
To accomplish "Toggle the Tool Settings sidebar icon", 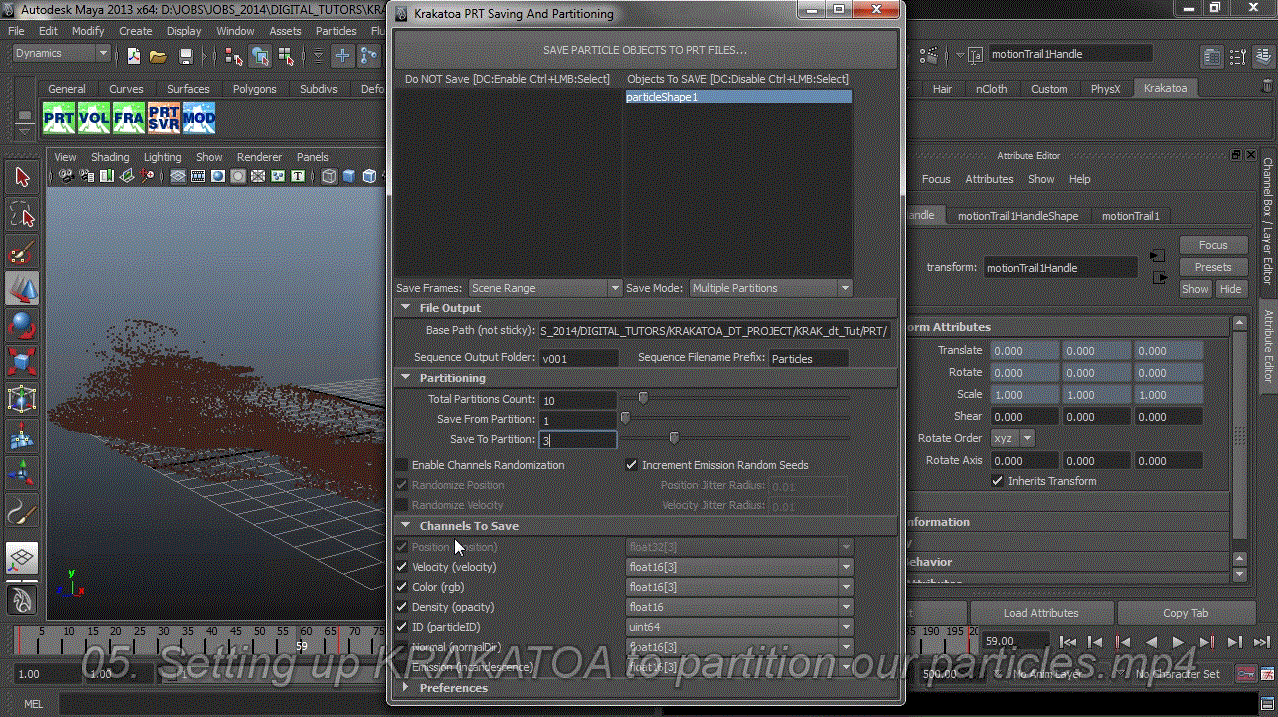I will 1236,57.
